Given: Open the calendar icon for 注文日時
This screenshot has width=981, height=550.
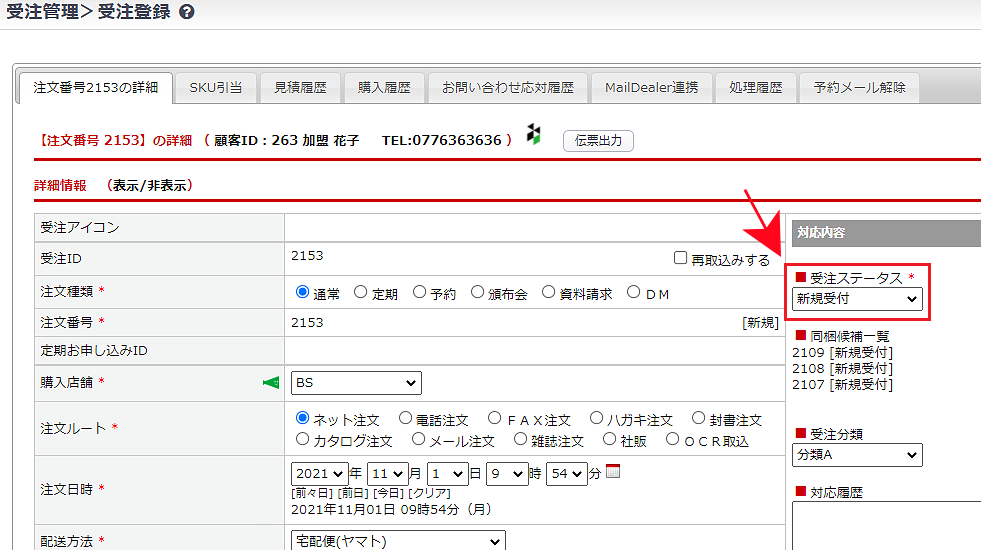Looking at the screenshot, I should pyautogui.click(x=613, y=471).
